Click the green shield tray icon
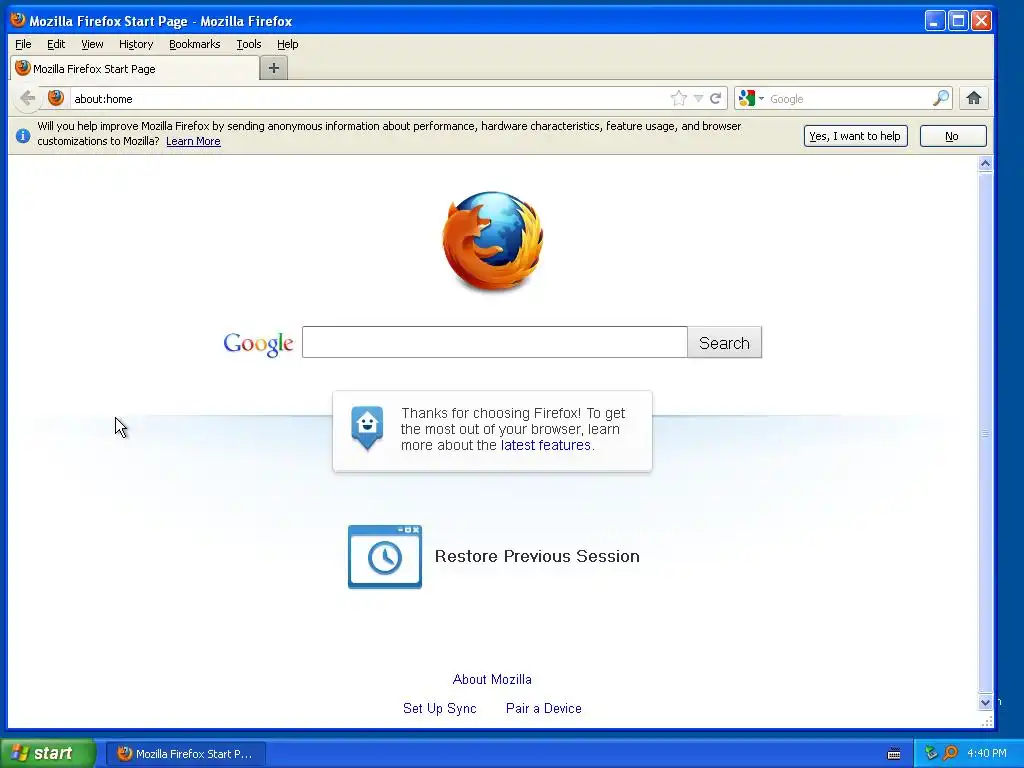Viewport: 1024px width, 768px height. click(x=931, y=754)
